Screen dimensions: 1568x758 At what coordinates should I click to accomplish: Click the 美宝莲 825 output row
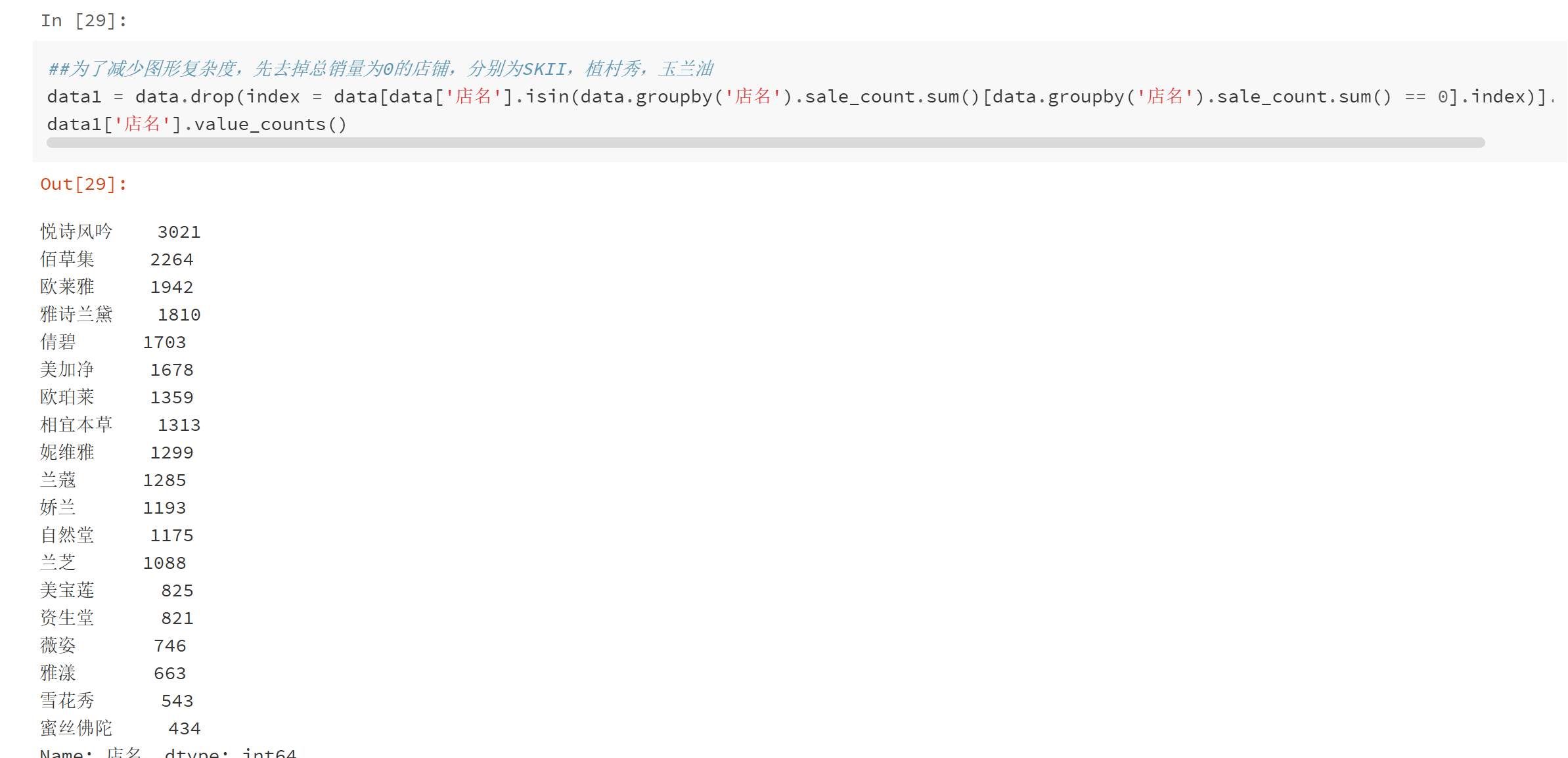[117, 591]
